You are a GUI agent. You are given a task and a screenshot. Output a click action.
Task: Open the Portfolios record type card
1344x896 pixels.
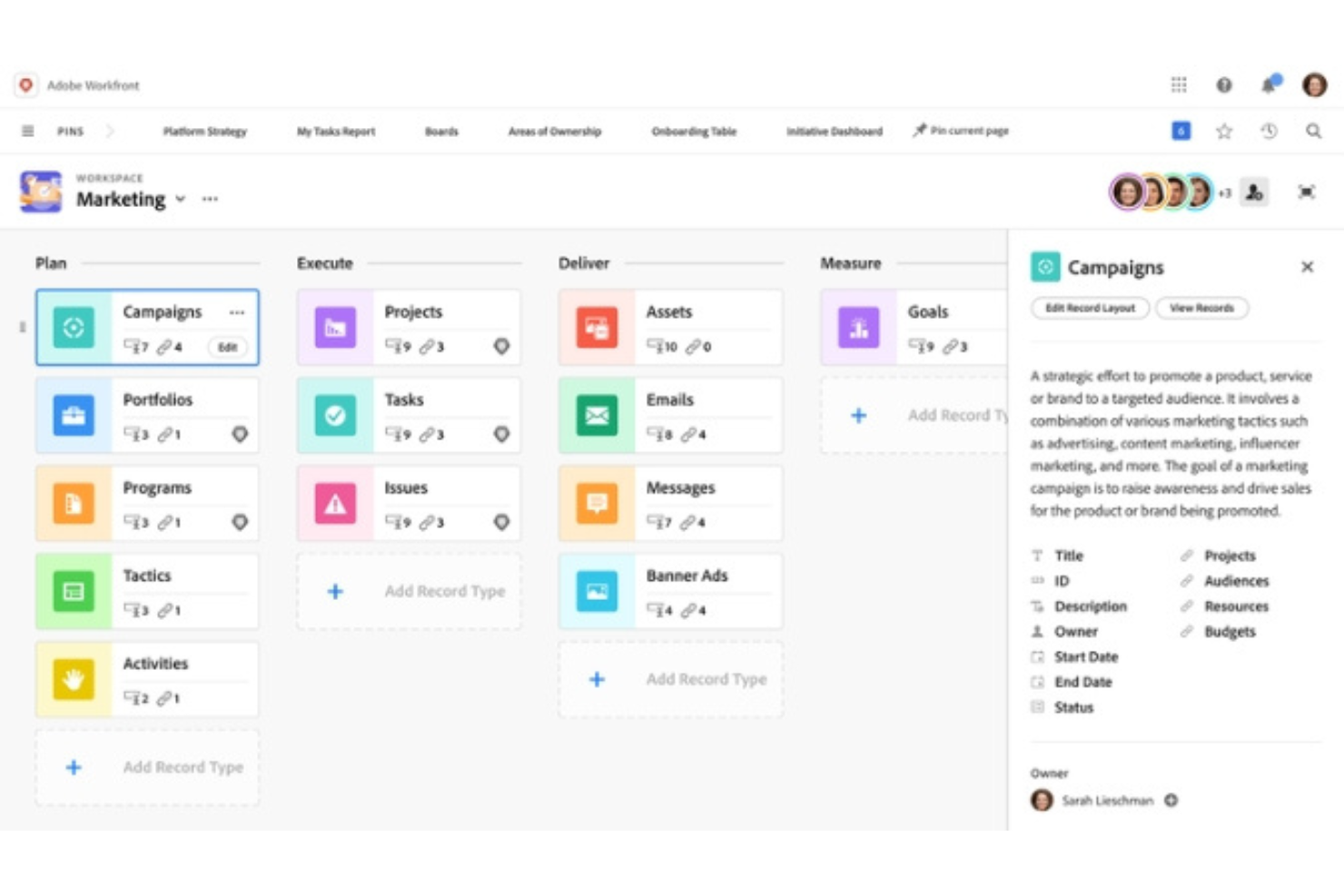(x=147, y=415)
